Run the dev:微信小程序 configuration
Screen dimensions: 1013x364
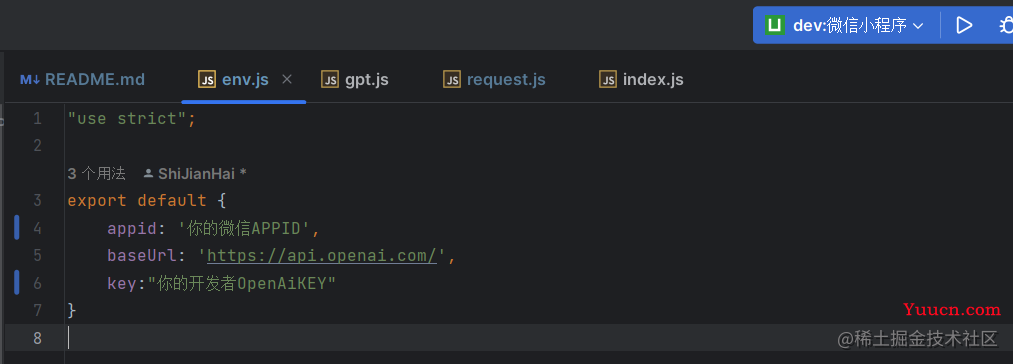pos(964,25)
